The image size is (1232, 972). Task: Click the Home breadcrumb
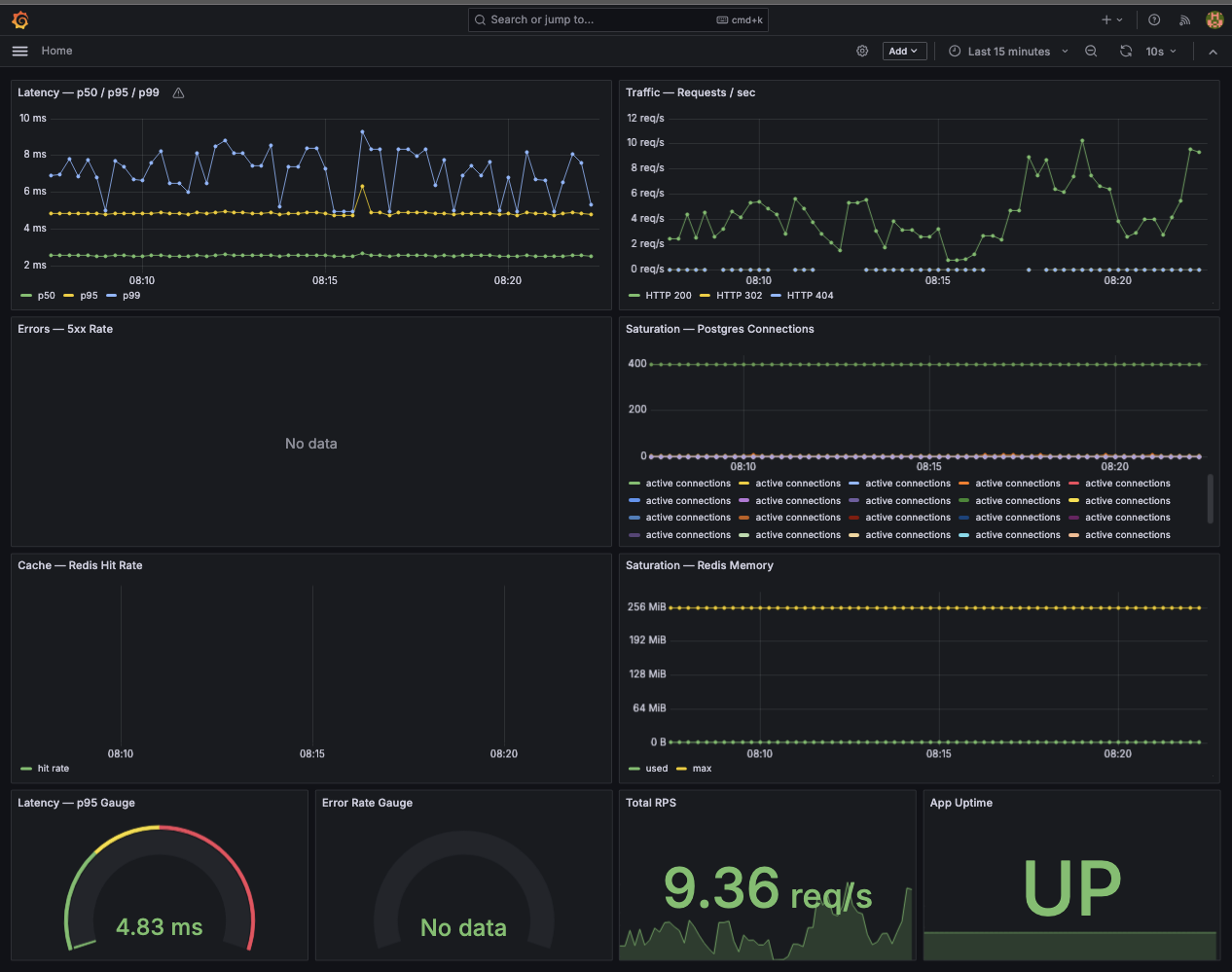(x=56, y=51)
